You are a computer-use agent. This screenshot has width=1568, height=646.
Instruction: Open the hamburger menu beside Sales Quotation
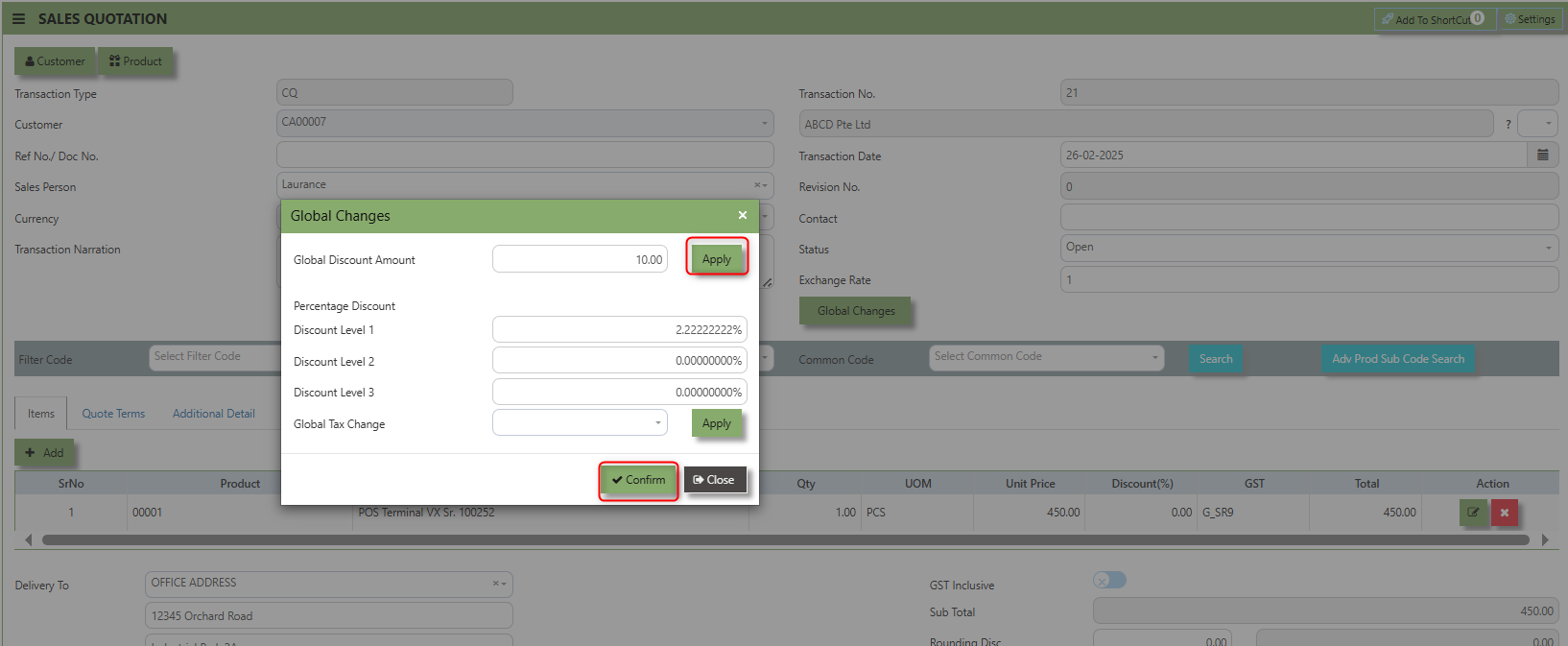point(18,19)
